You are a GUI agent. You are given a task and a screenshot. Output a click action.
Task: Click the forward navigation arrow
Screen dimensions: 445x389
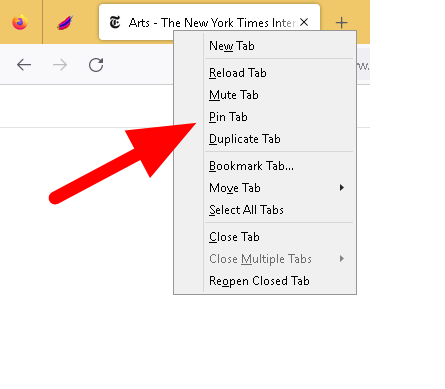(60, 65)
